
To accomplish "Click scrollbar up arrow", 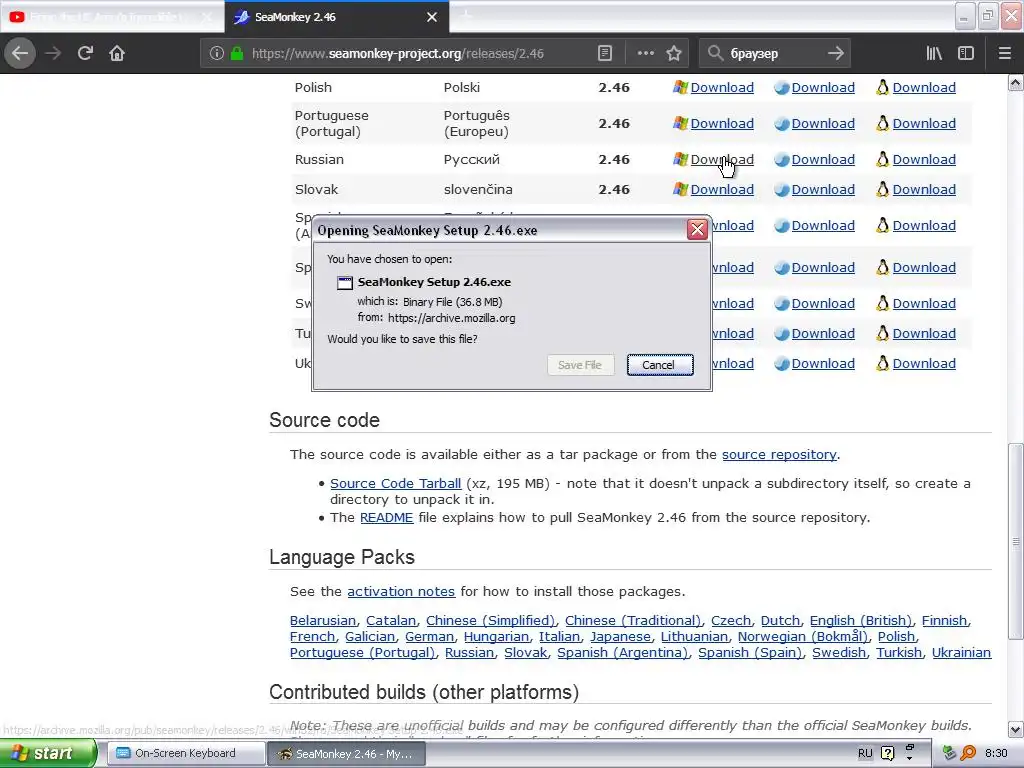I will coord(1016,83).
